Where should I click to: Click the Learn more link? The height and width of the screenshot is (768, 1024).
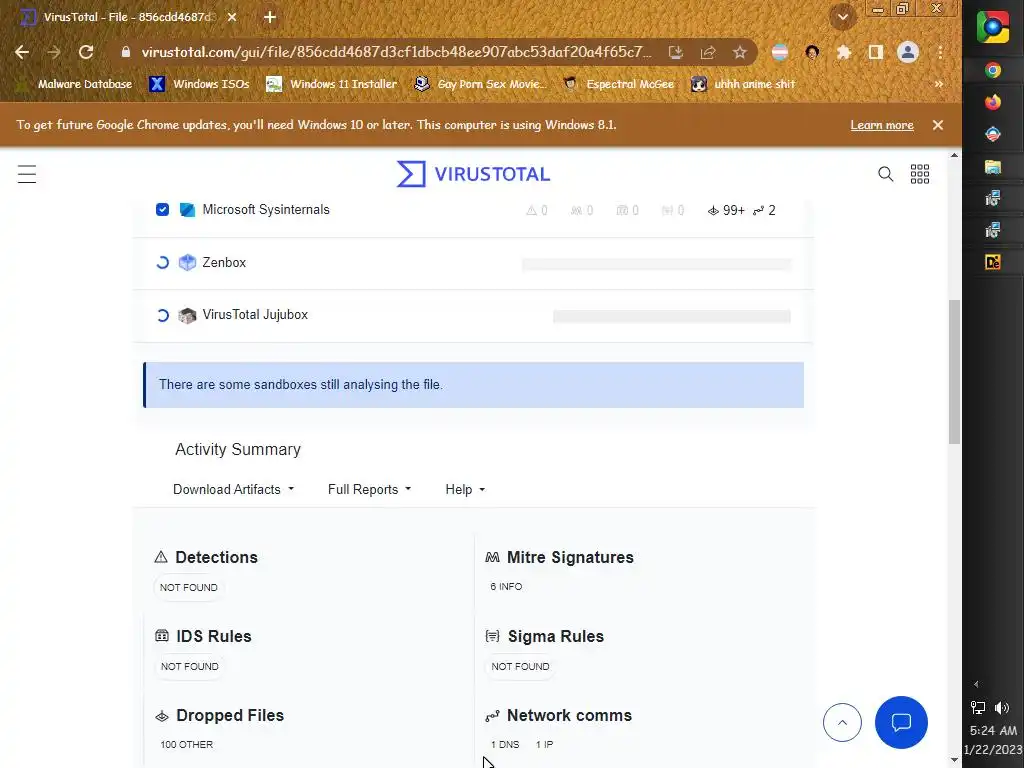point(882,125)
